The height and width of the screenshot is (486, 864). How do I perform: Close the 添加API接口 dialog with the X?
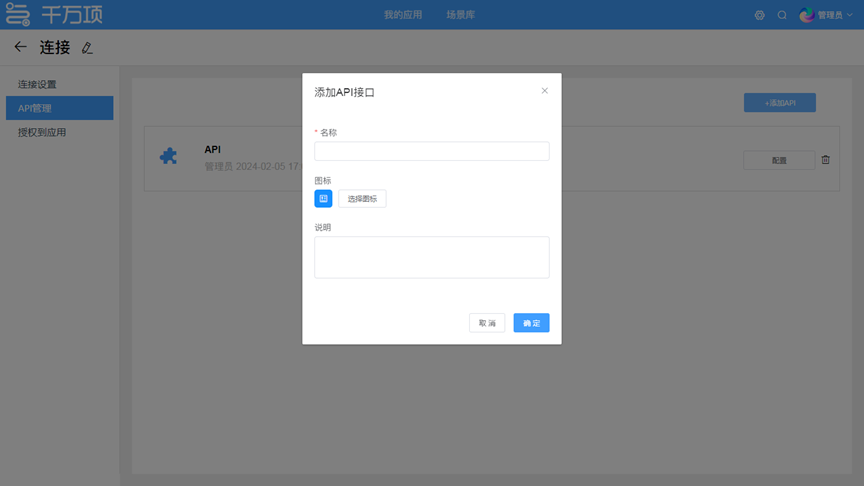pyautogui.click(x=544, y=91)
